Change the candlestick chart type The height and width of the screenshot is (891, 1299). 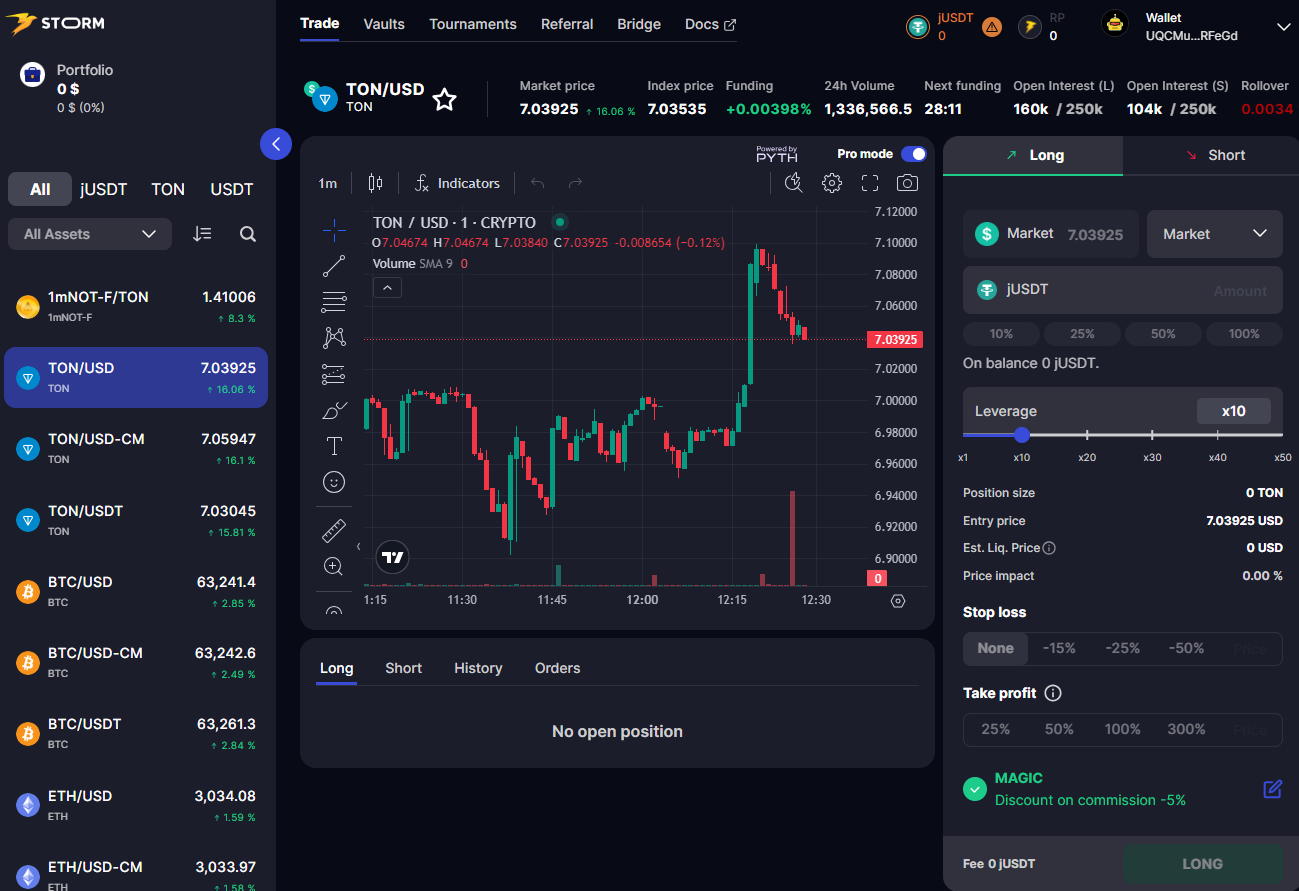375,183
